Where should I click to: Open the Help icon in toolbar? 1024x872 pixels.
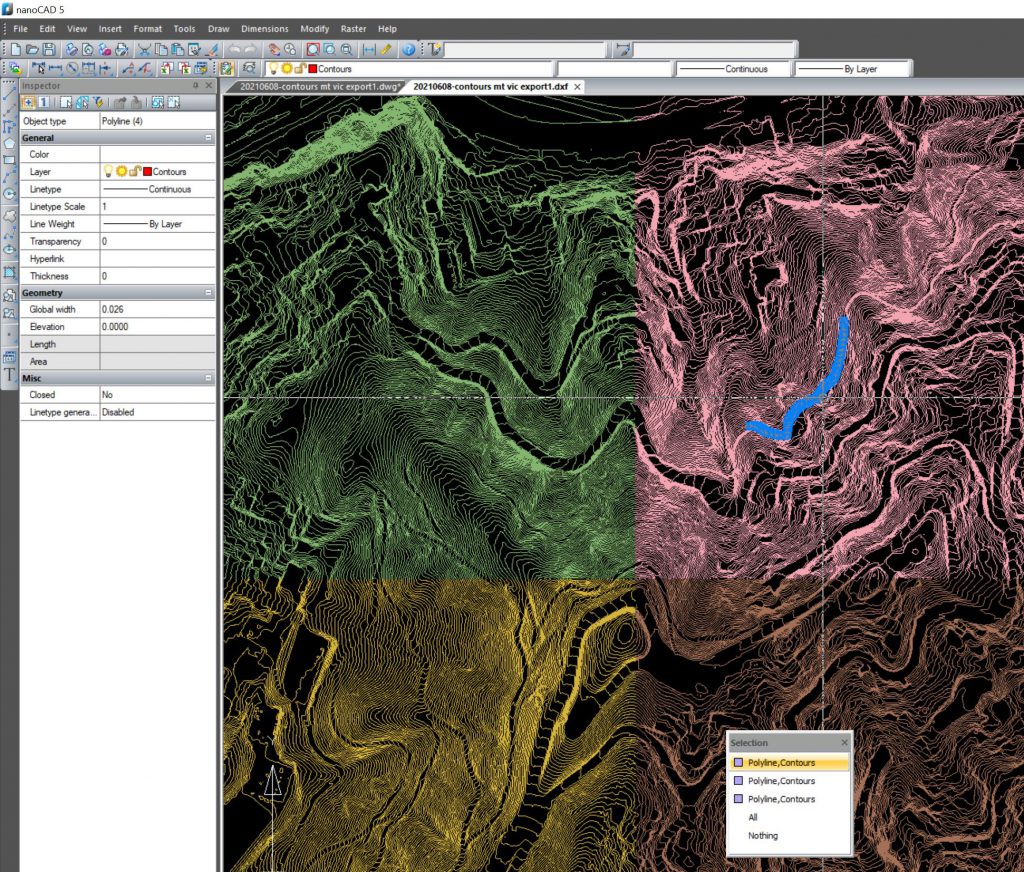pos(408,49)
